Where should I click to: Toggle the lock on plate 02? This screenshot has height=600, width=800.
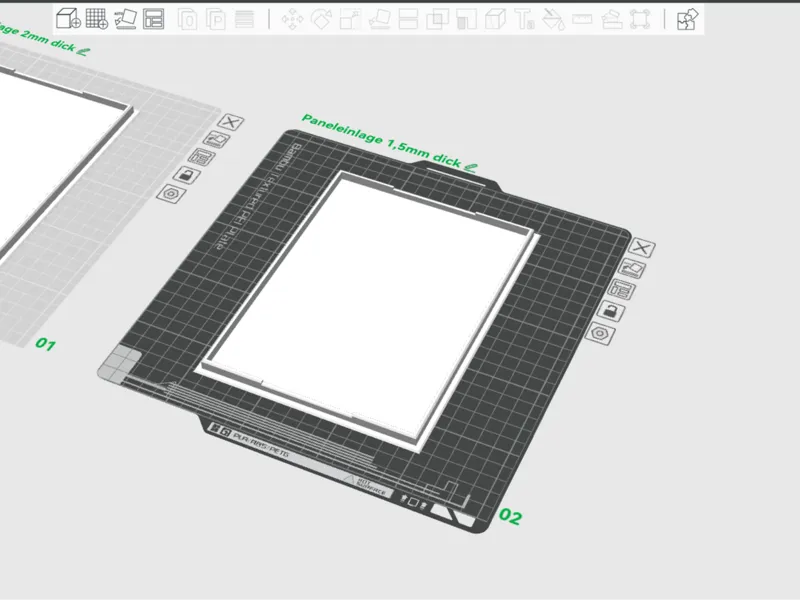[611, 311]
